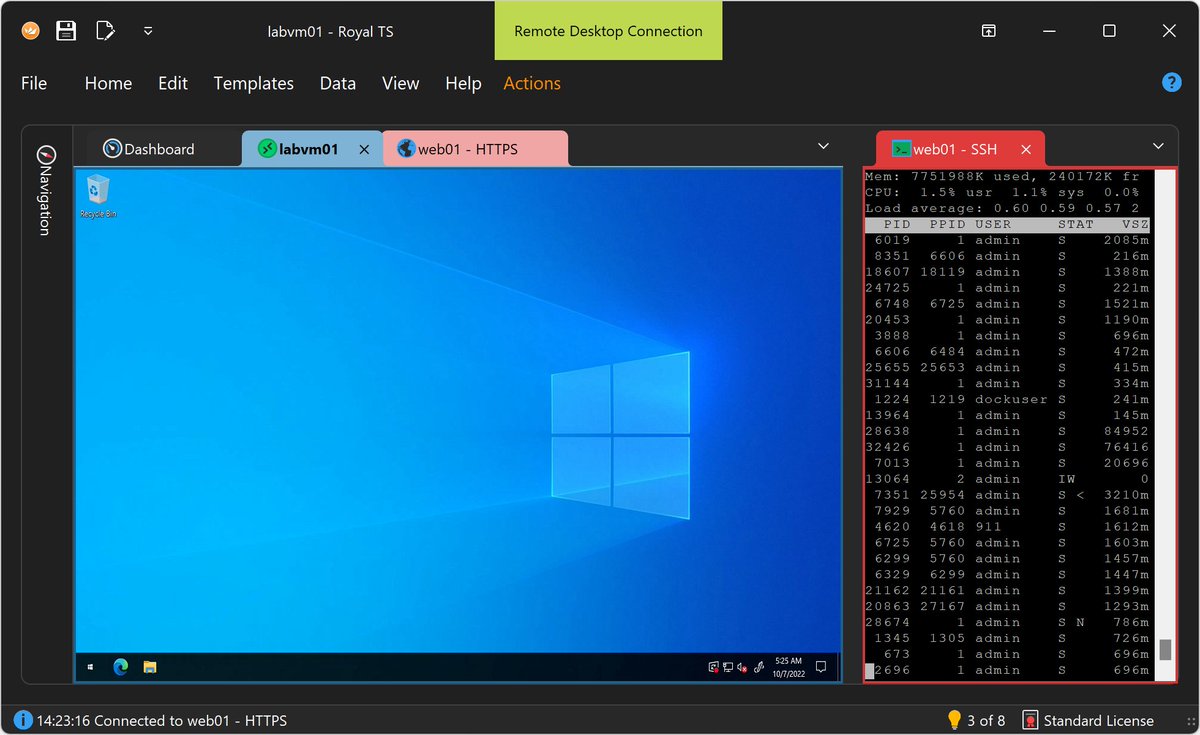Click the edit document icon in title bar

(105, 31)
